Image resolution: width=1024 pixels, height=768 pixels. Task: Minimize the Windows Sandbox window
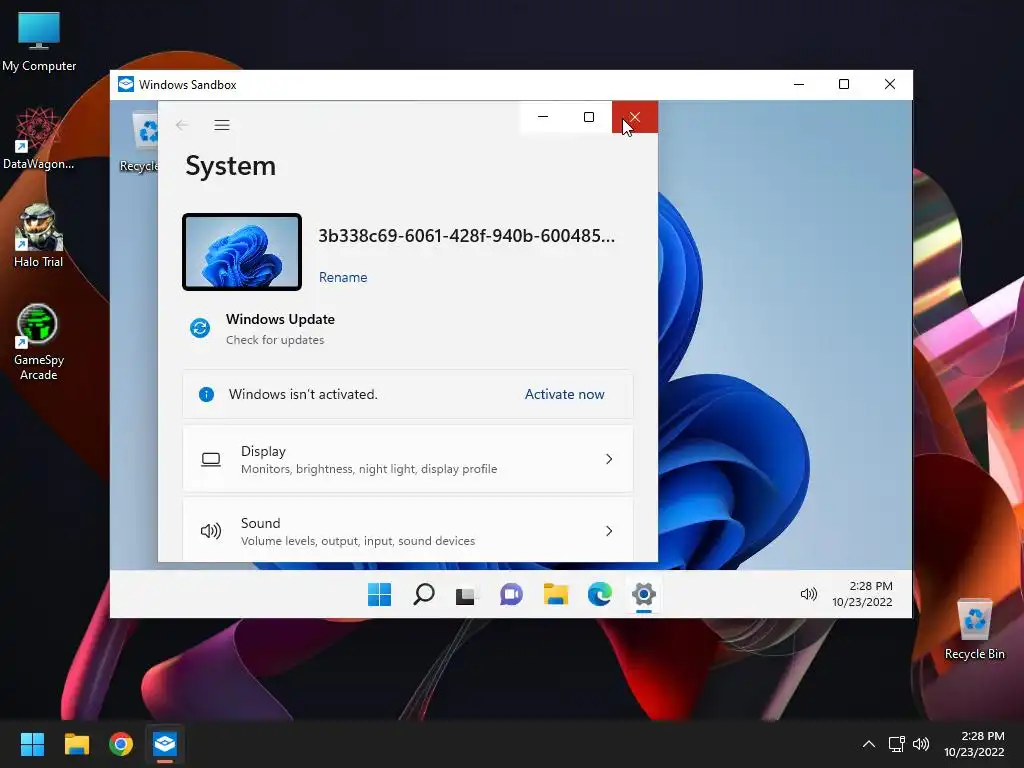pyautogui.click(x=799, y=84)
